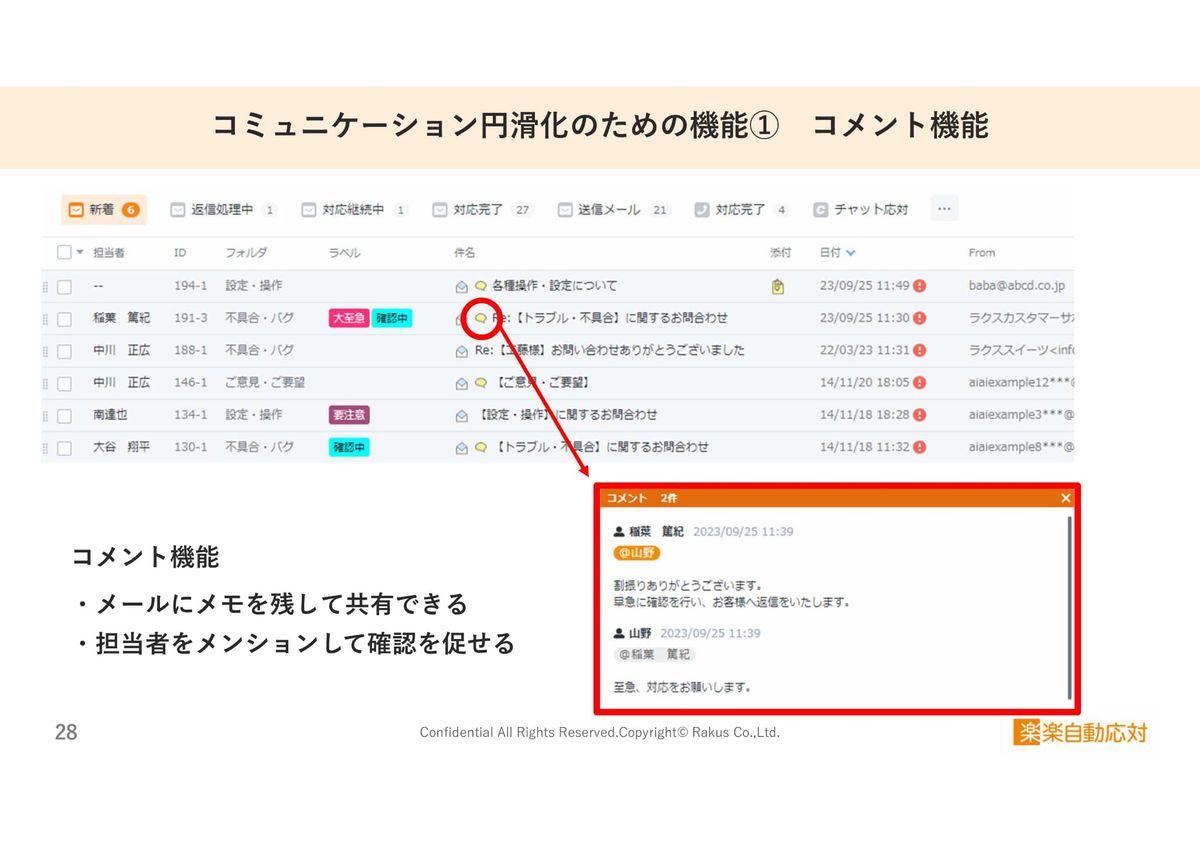Click the pink 大至急 label tag
The height and width of the screenshot is (848, 1200).
point(348,318)
